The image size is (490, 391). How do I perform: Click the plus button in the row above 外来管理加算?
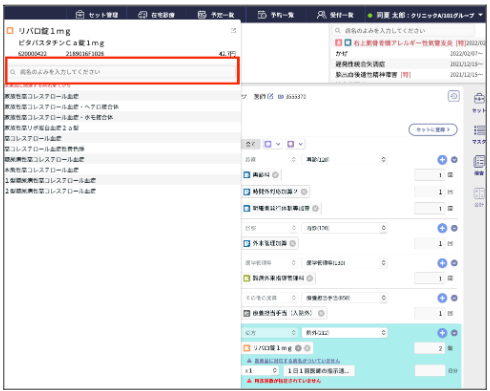[x=442, y=228]
